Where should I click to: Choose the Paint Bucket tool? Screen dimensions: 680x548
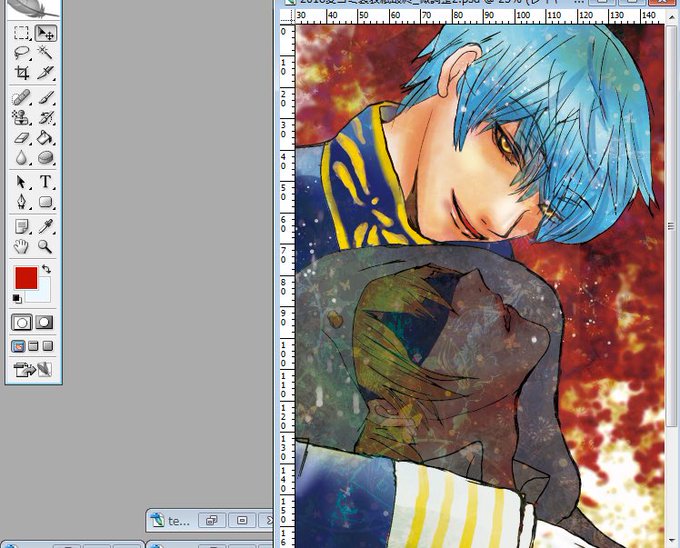(x=46, y=137)
